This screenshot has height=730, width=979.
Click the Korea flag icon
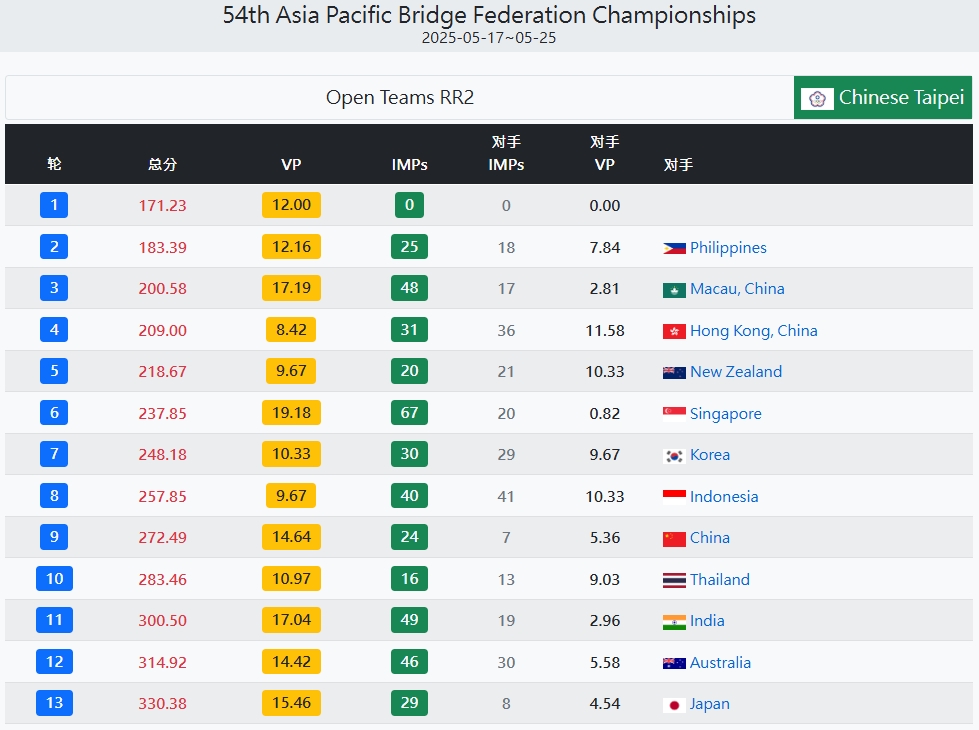674,456
